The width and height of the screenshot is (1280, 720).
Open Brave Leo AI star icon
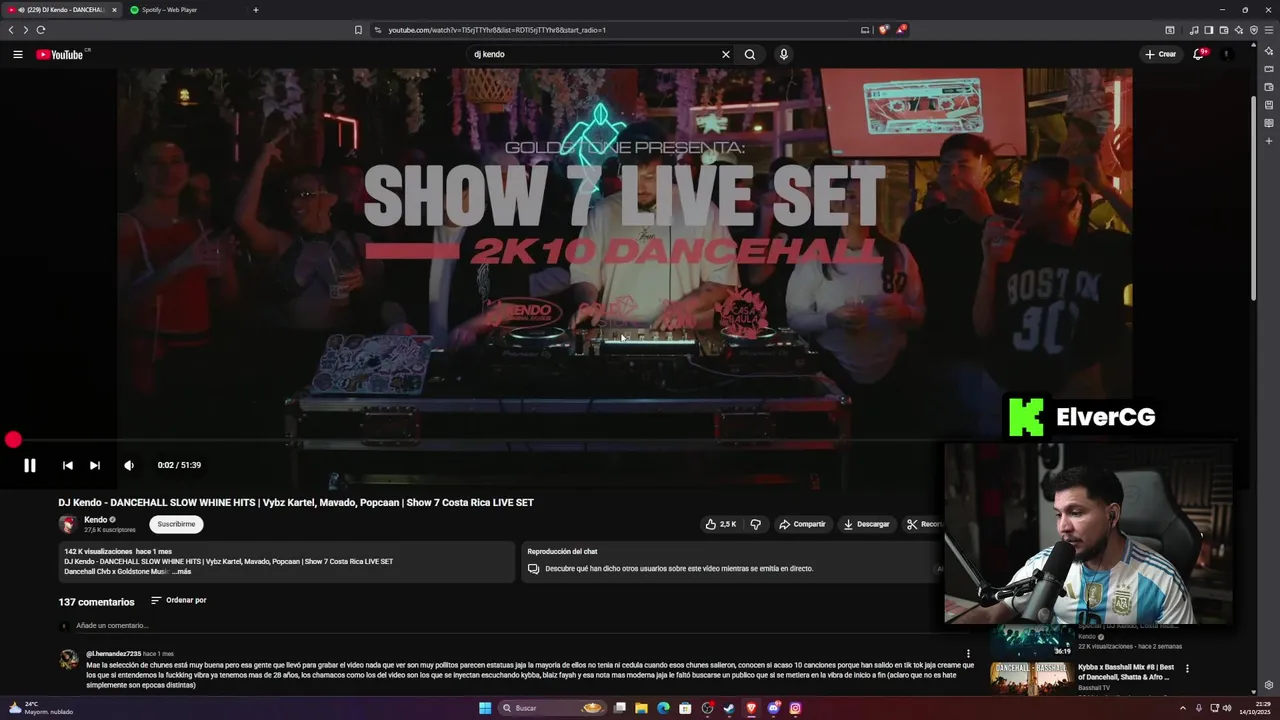(x=1239, y=30)
